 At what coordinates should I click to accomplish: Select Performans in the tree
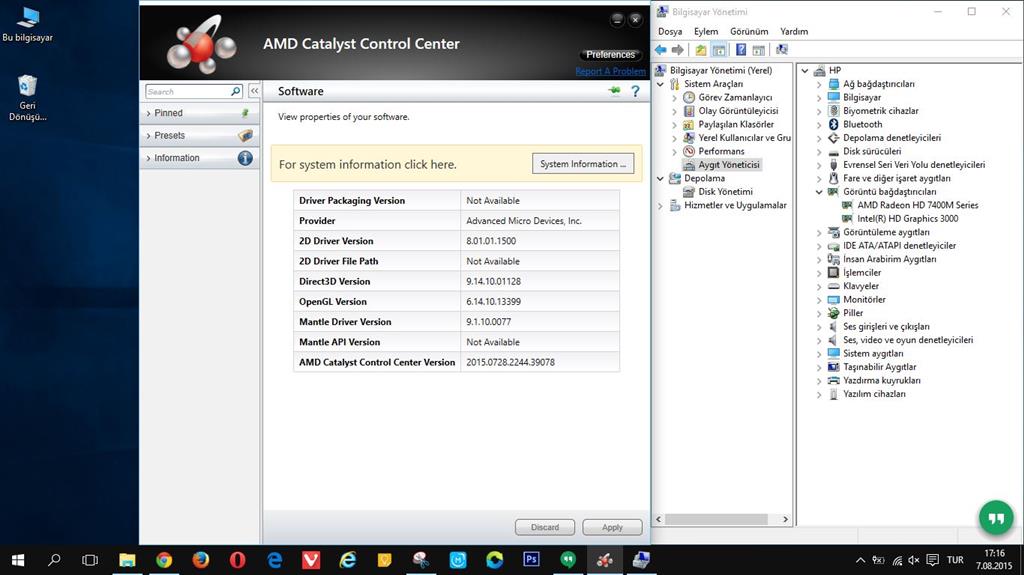tap(721, 151)
